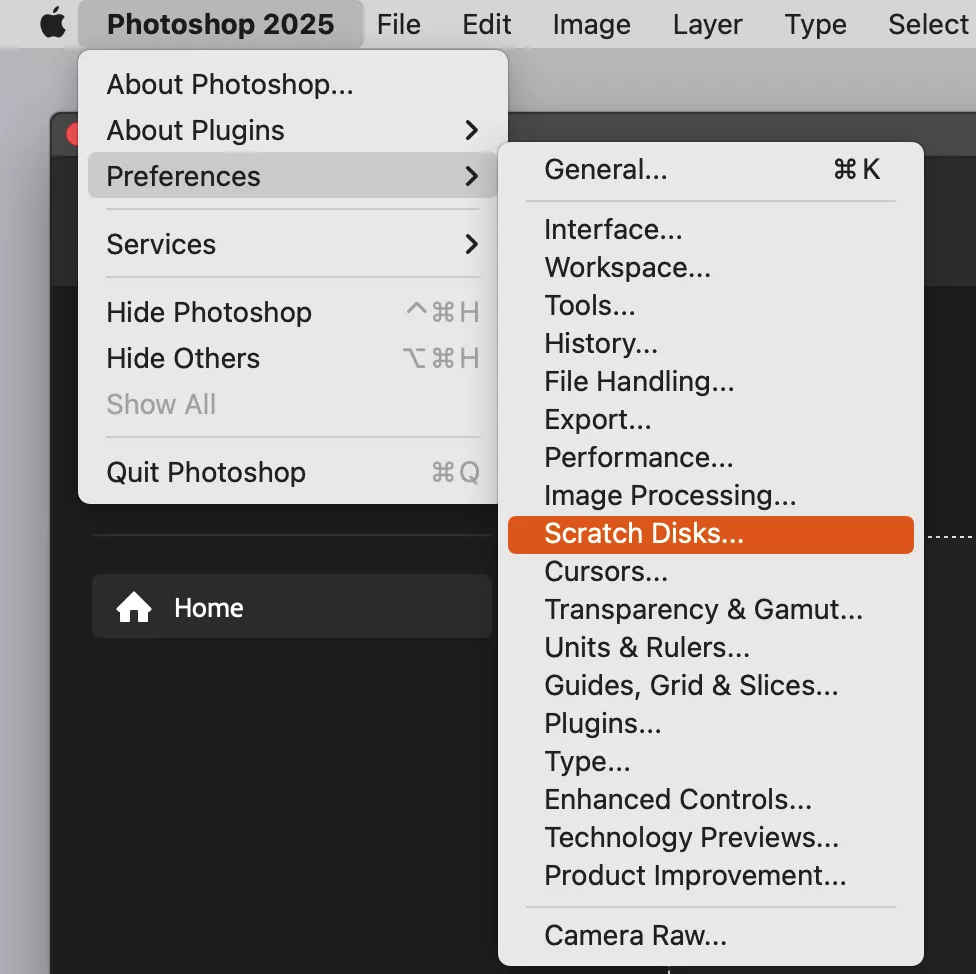976x974 pixels.
Task: Select Scratch Disks… menu item
Action: click(x=711, y=534)
